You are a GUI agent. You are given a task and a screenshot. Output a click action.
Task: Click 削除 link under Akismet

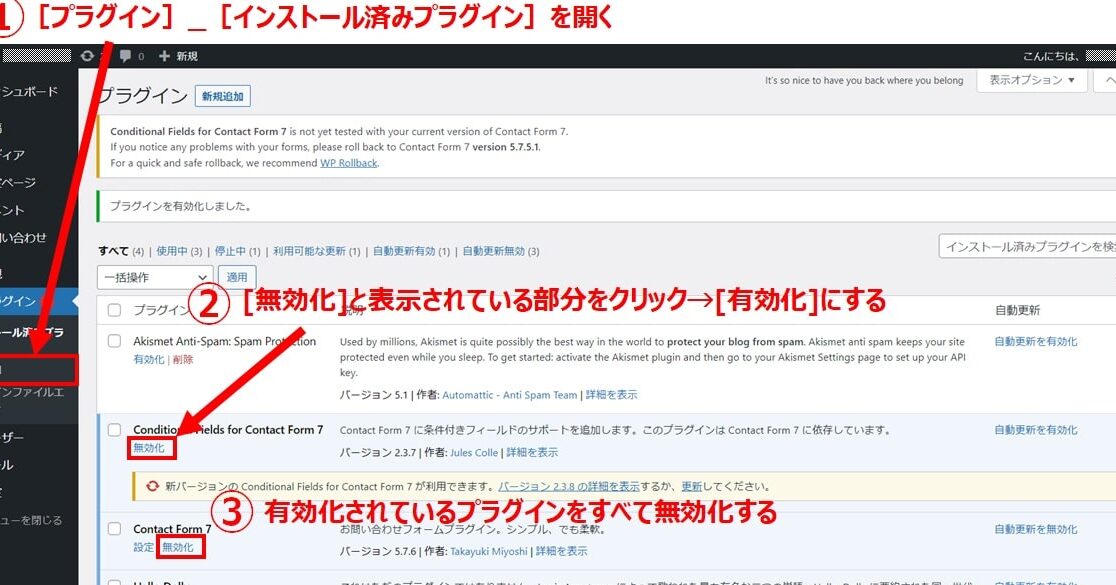click(x=183, y=359)
